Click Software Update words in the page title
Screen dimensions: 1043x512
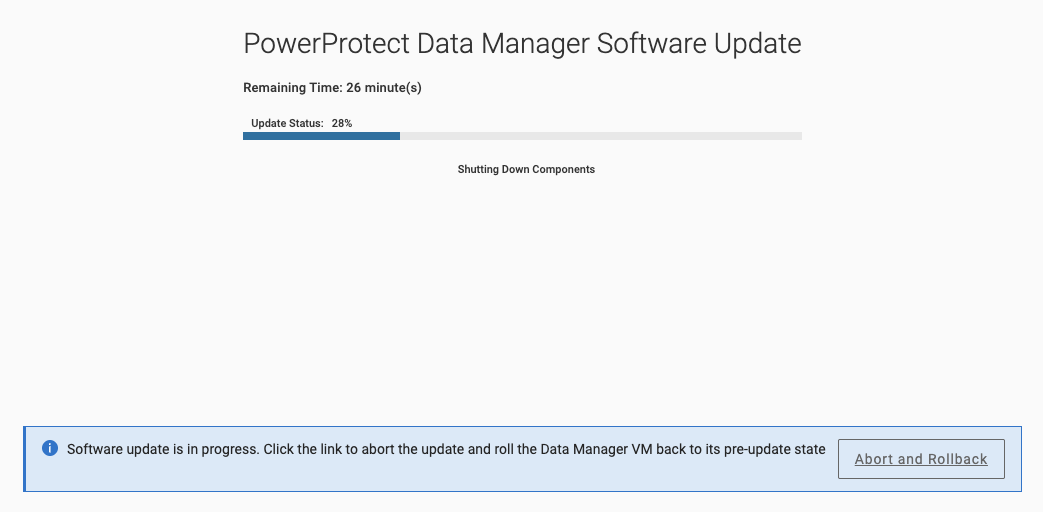coord(699,44)
